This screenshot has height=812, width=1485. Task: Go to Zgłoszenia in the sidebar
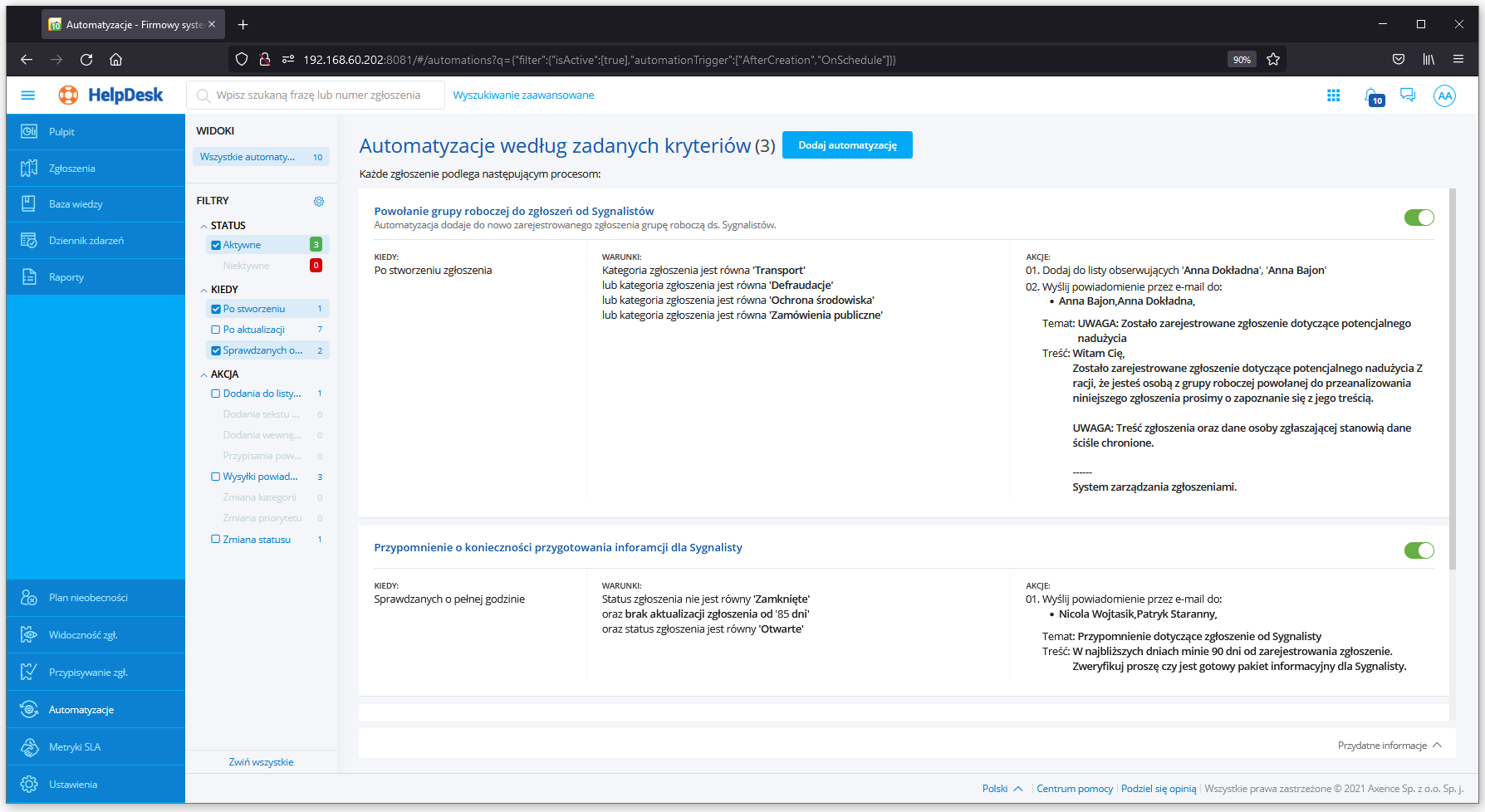pos(96,168)
